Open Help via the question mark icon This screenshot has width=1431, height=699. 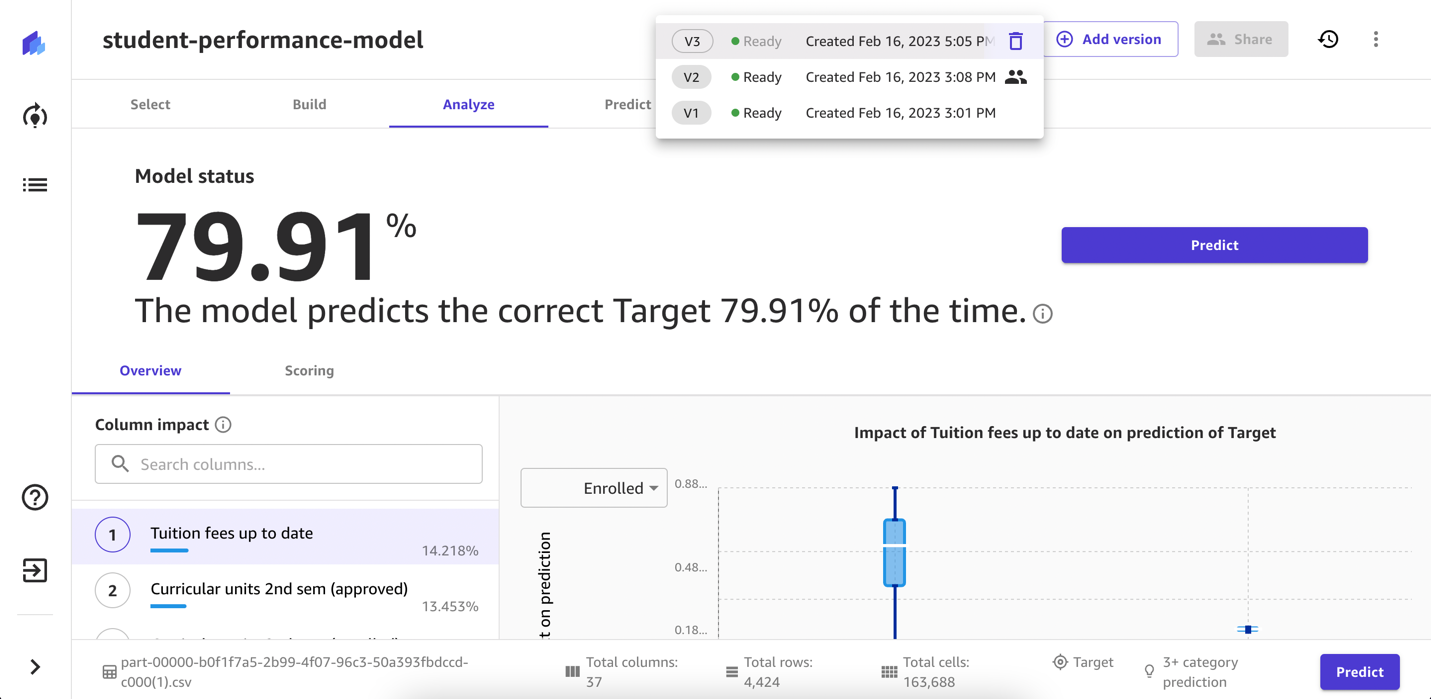pyautogui.click(x=34, y=497)
